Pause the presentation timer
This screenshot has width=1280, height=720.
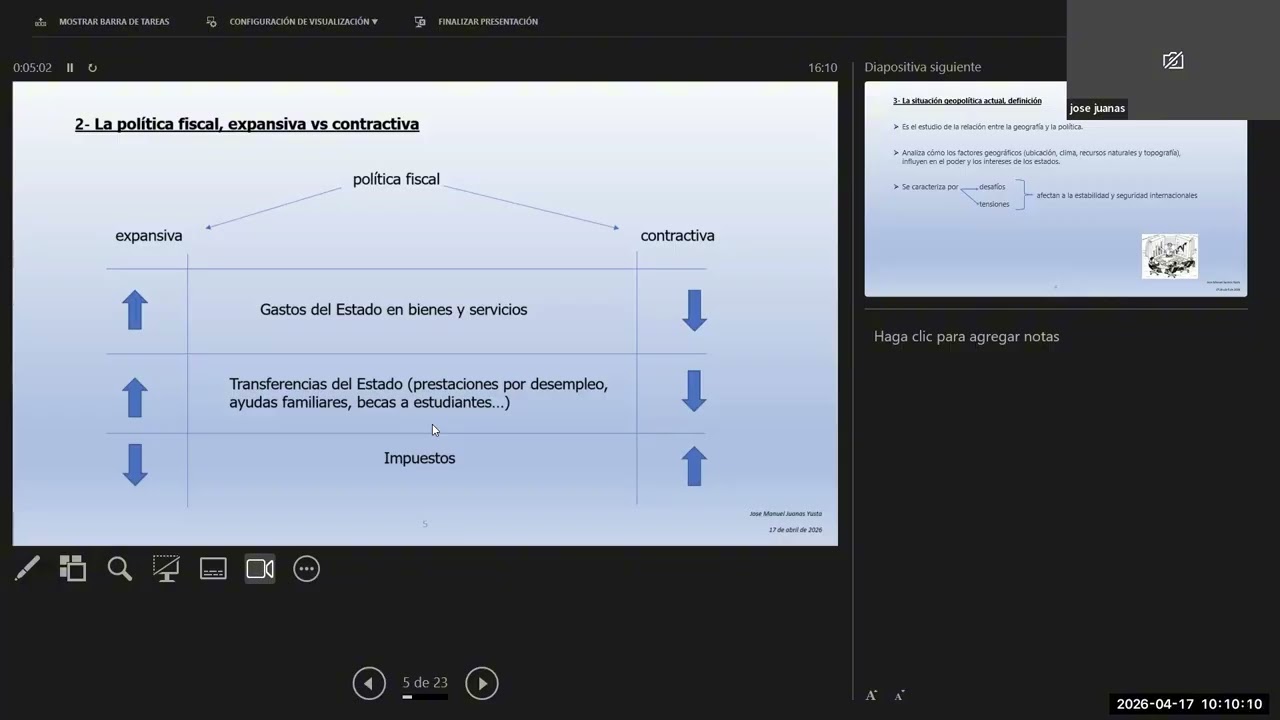pyautogui.click(x=70, y=68)
